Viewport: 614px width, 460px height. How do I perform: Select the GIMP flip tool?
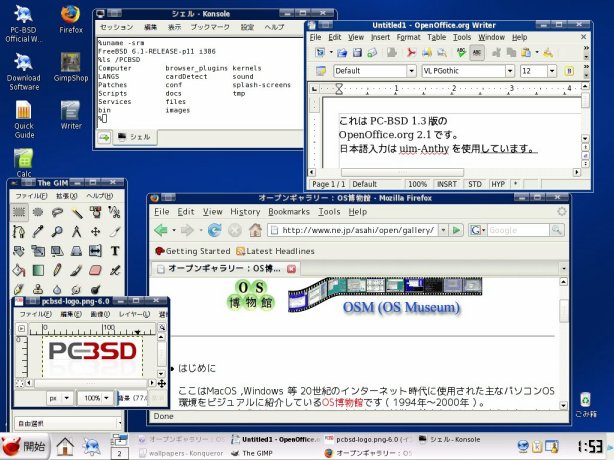96,251
